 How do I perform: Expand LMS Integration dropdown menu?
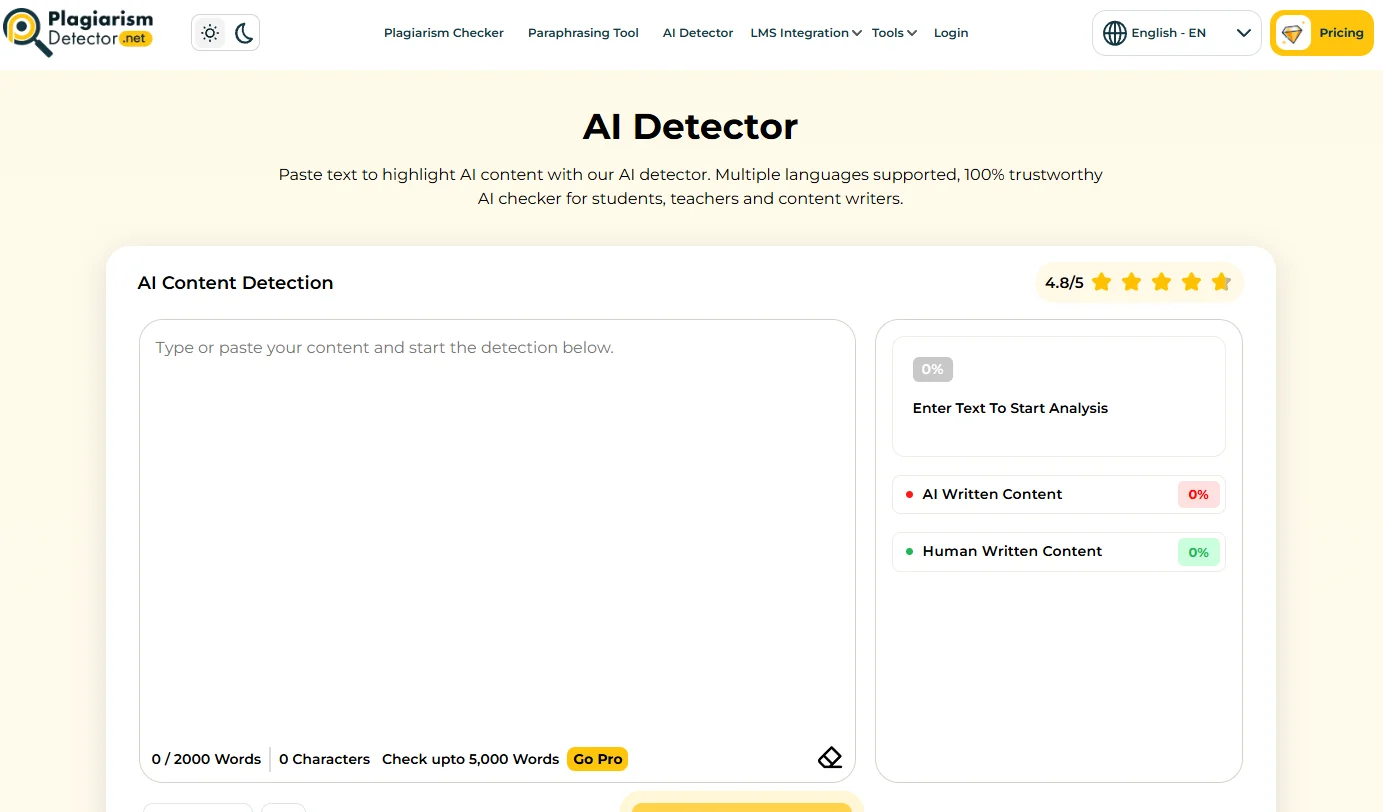806,33
